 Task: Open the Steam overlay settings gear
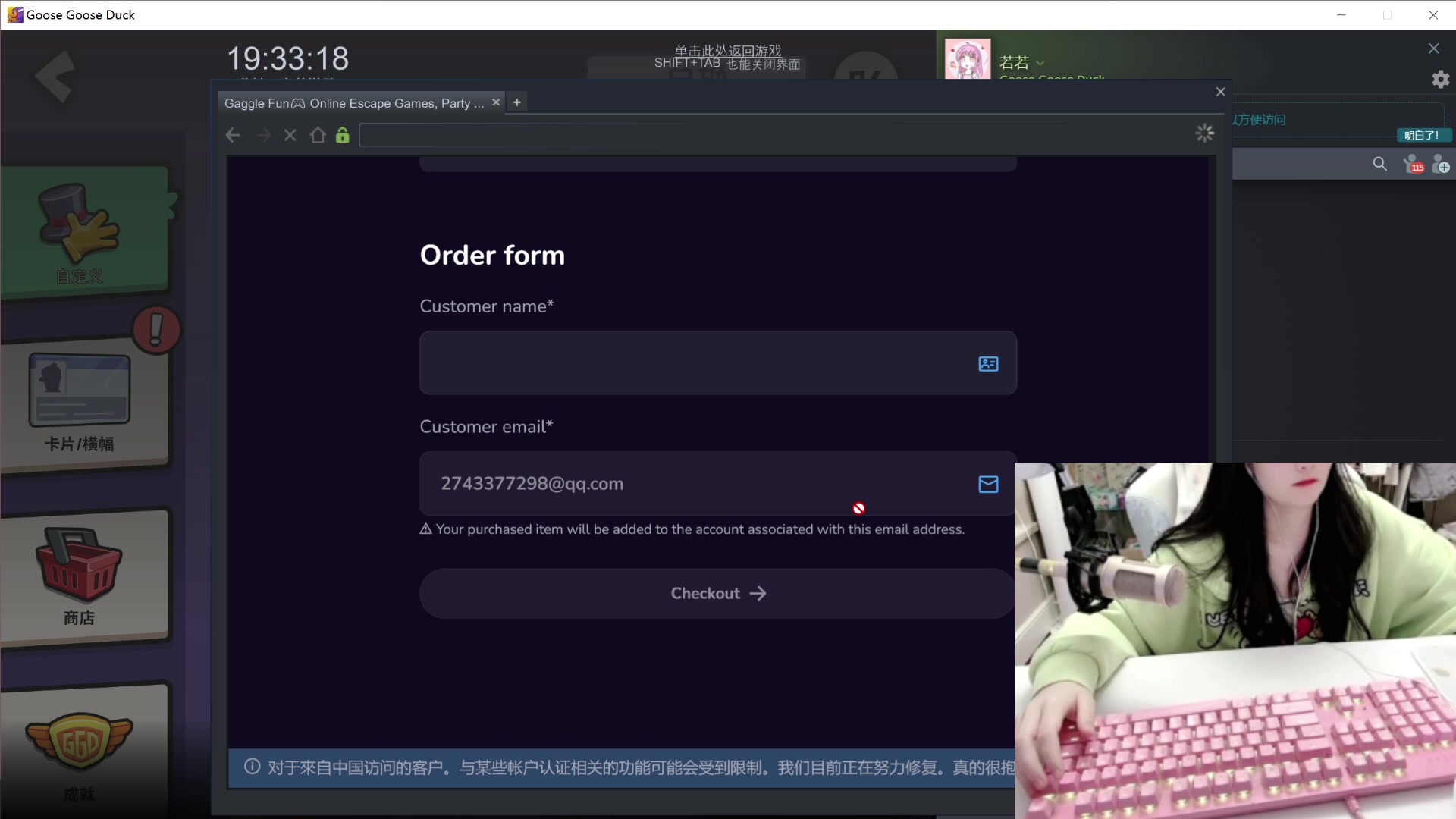click(1440, 79)
